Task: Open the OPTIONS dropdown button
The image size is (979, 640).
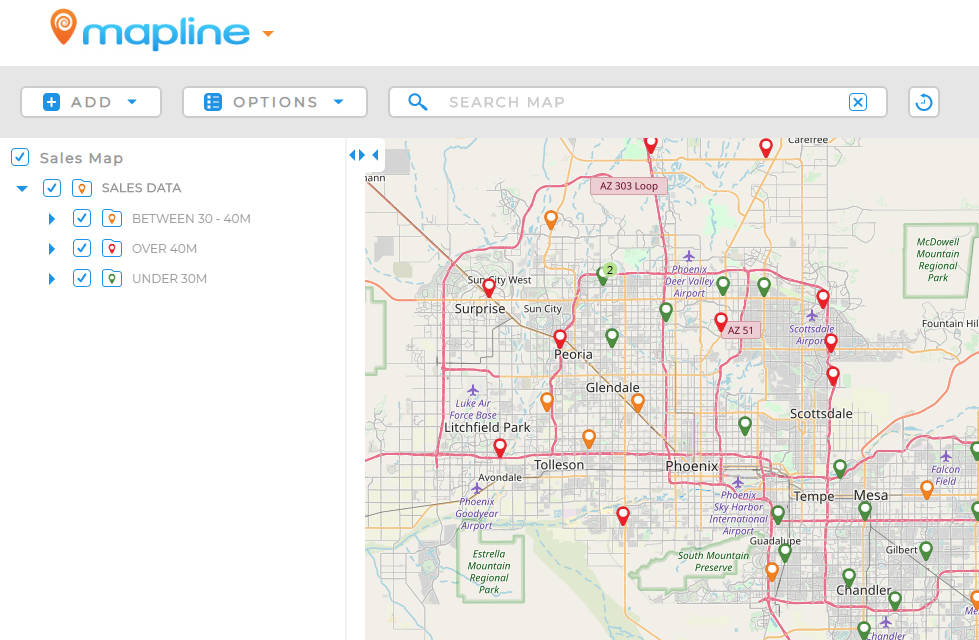Action: pyautogui.click(x=275, y=102)
